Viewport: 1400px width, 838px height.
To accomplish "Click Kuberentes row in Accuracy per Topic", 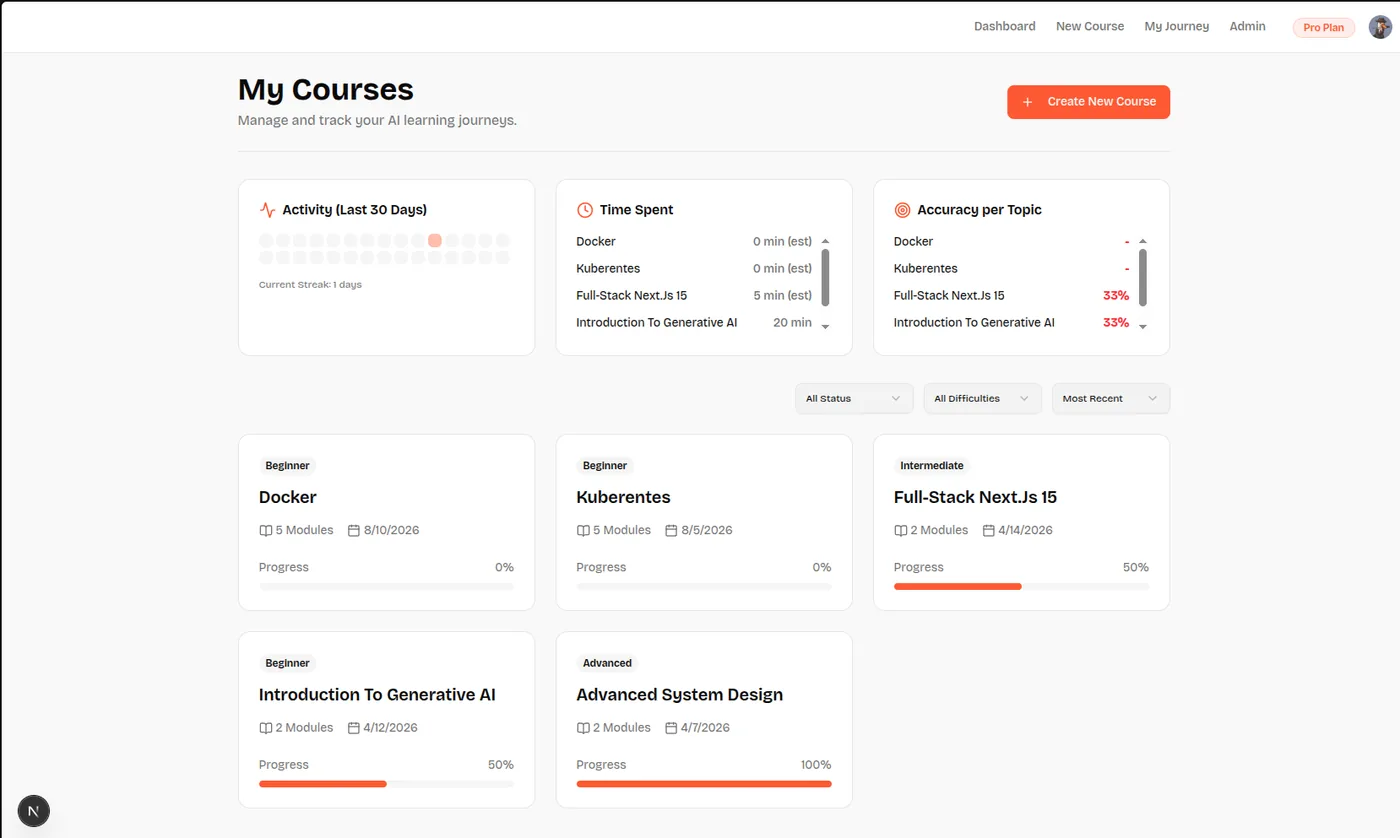I will [x=1011, y=269].
